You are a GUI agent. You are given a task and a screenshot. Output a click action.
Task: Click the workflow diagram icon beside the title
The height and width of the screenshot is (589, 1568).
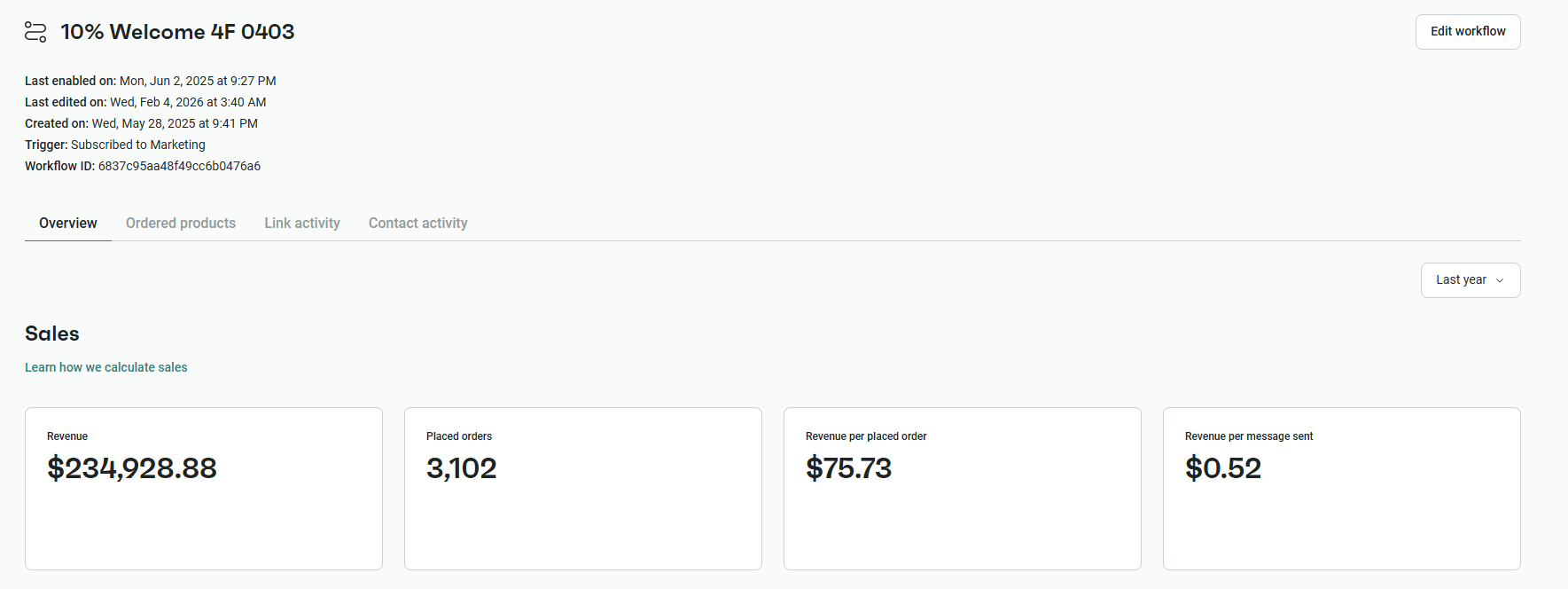click(x=35, y=32)
